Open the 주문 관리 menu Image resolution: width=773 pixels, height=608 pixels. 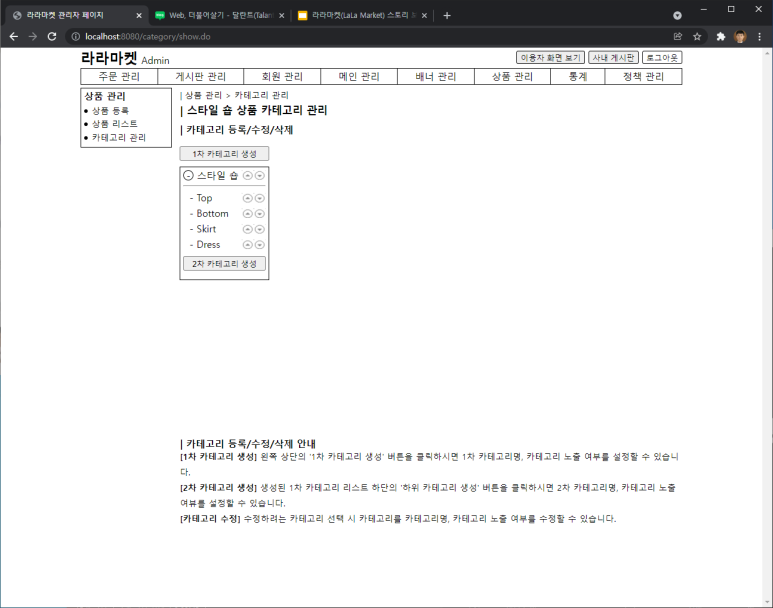(x=119, y=77)
